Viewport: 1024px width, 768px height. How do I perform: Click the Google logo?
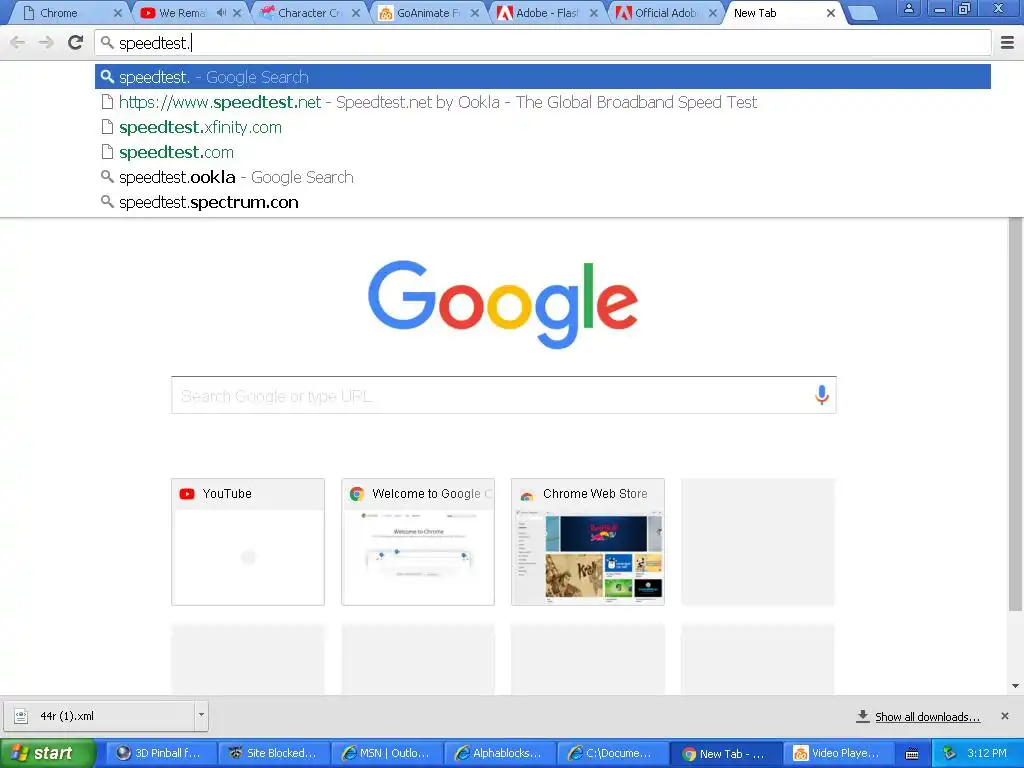click(503, 304)
